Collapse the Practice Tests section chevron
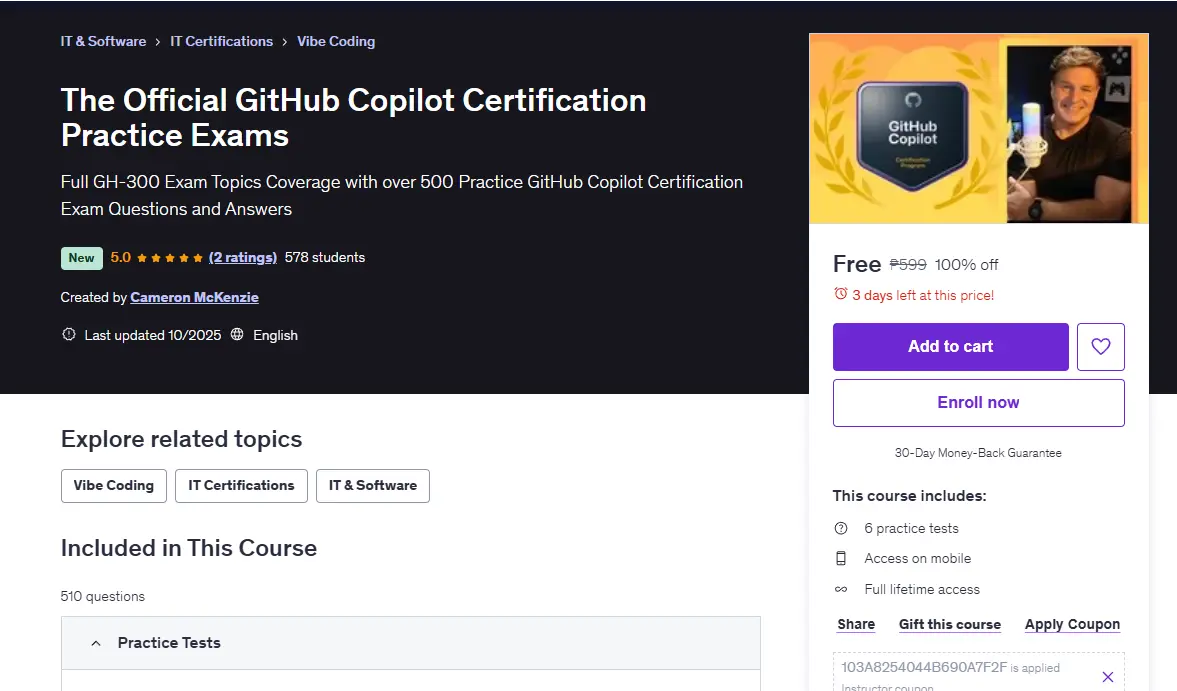This screenshot has height=691, width=1177. [95, 643]
